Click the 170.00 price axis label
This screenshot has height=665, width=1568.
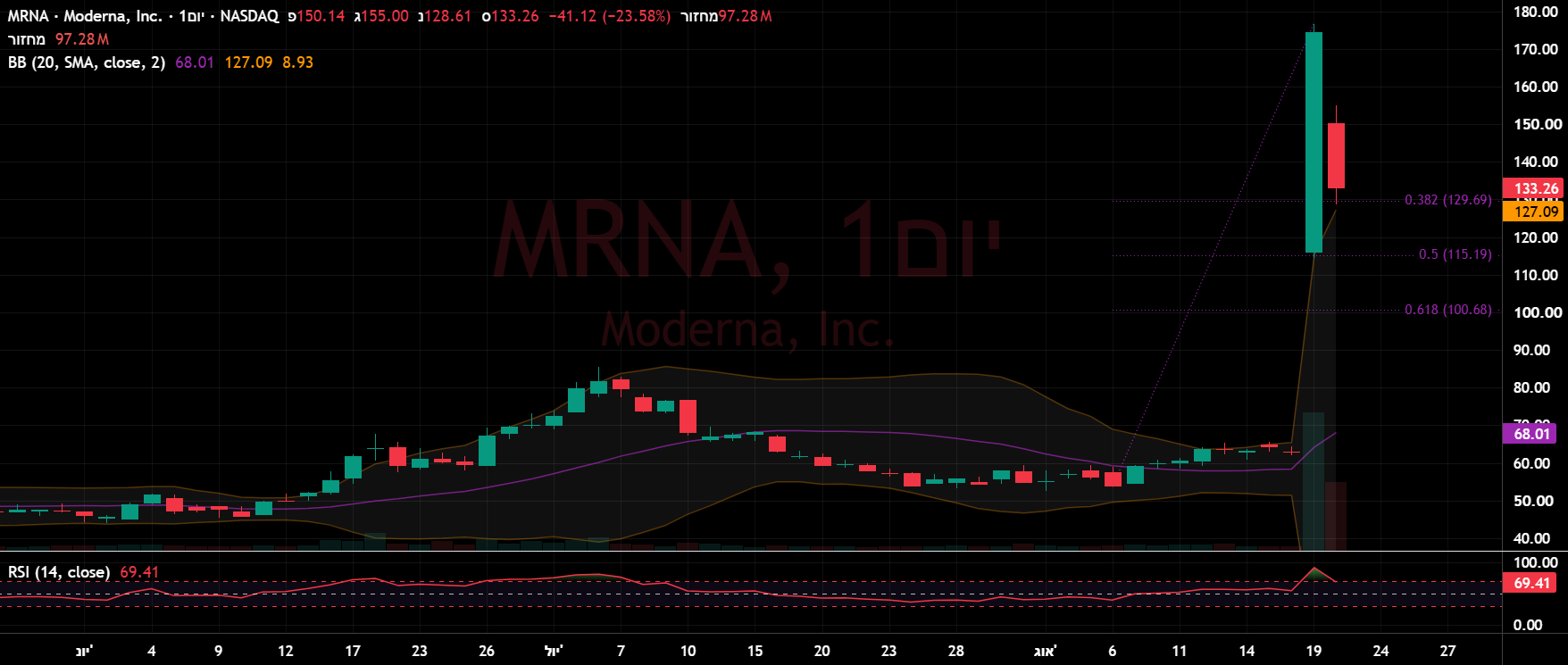(1536, 49)
